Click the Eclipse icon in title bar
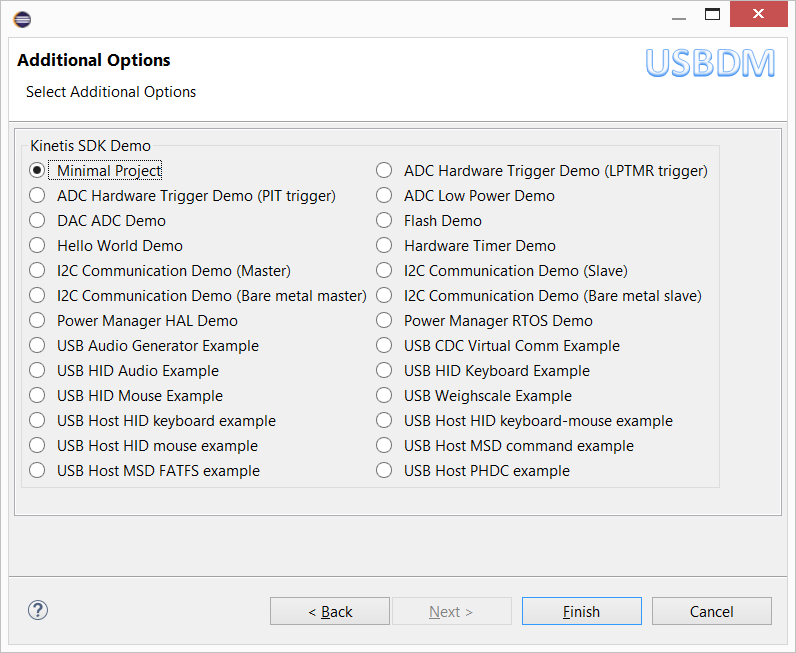Screen dimensions: 796x653 [x=22, y=18]
